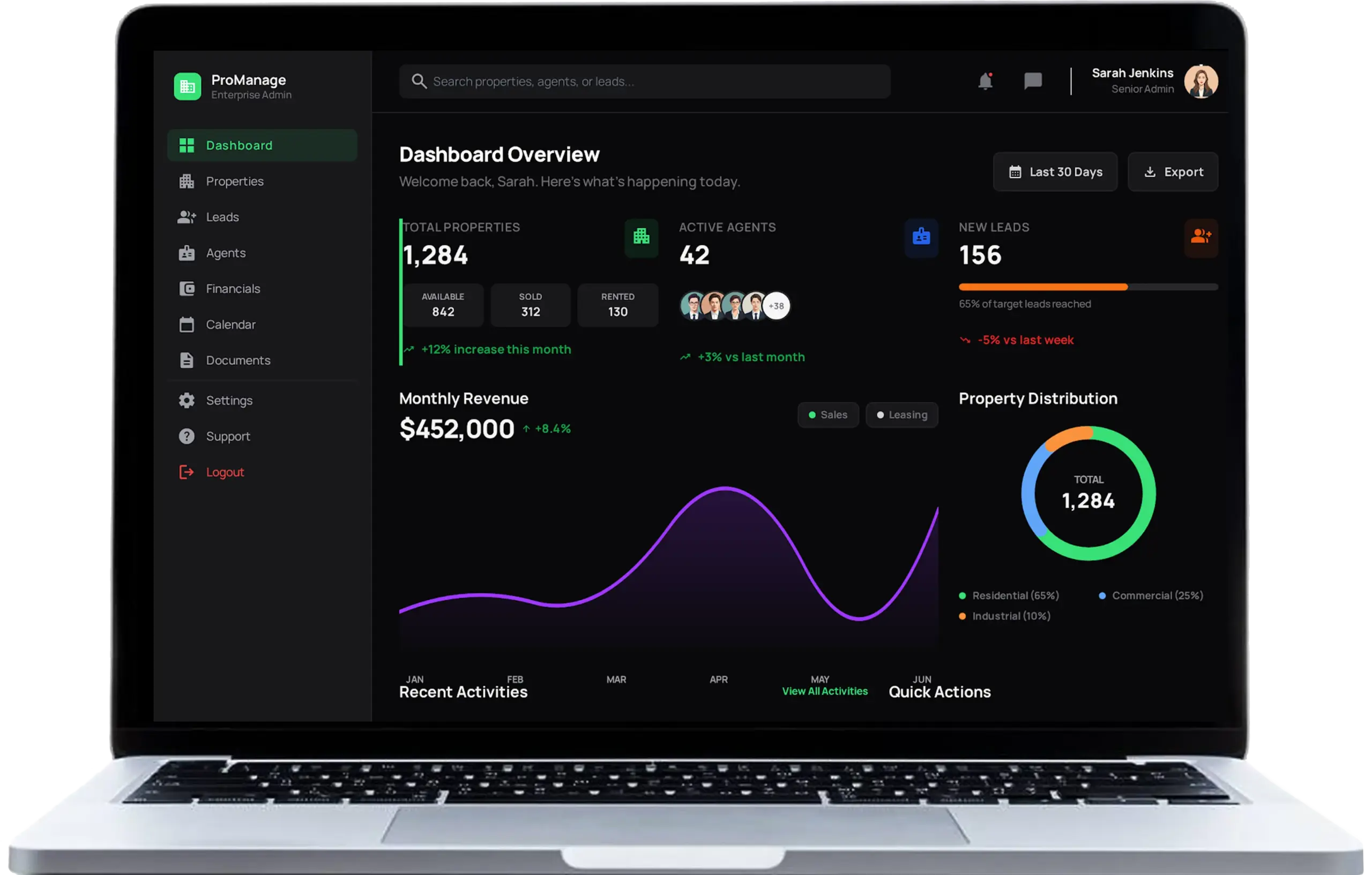This screenshot has width=1372, height=875.
Task: Click the green building icon on Total Properties
Action: click(x=641, y=236)
